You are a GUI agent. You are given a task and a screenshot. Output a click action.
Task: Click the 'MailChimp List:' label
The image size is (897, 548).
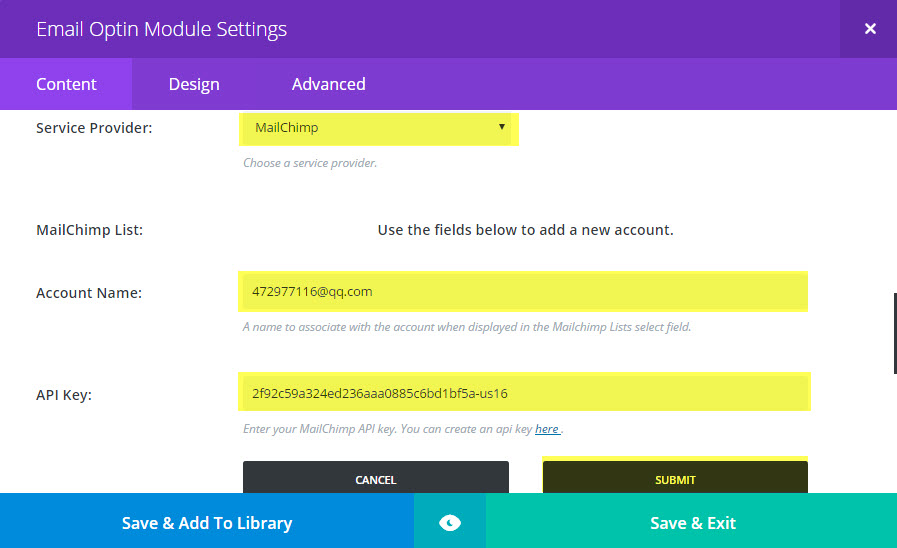(89, 230)
